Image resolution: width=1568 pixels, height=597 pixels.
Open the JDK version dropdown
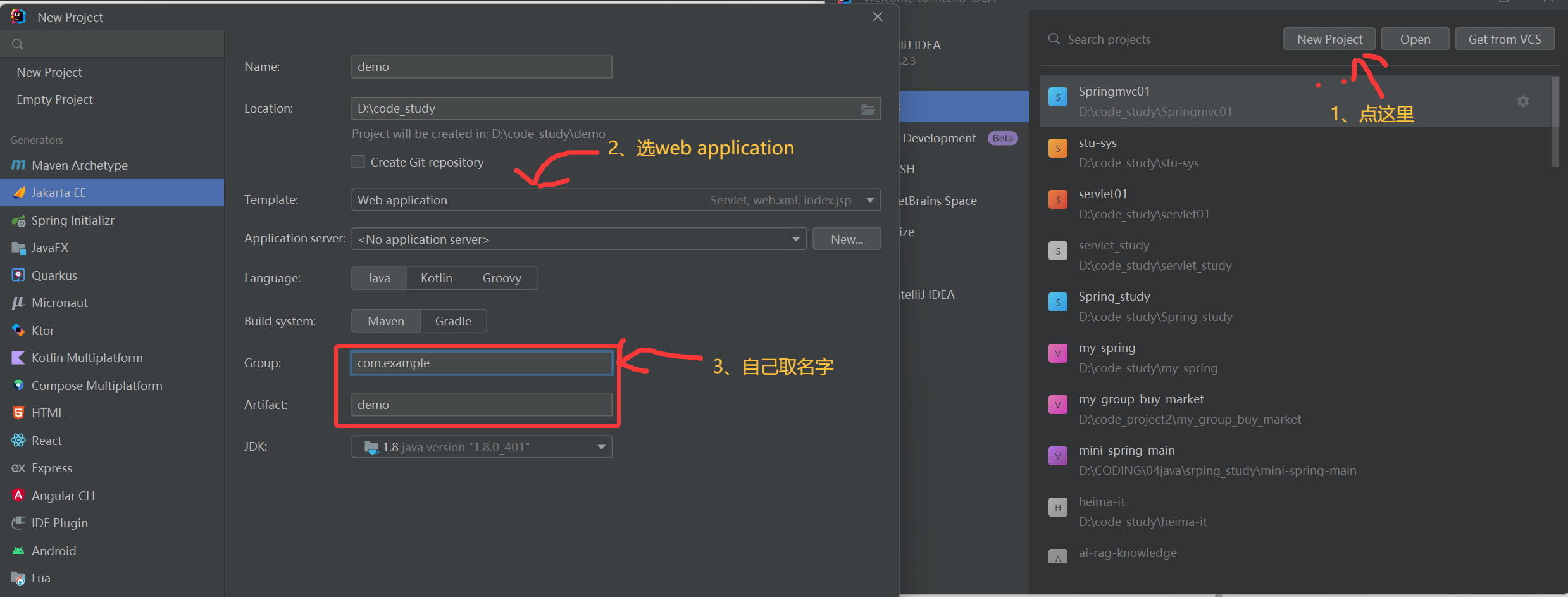pyautogui.click(x=482, y=447)
